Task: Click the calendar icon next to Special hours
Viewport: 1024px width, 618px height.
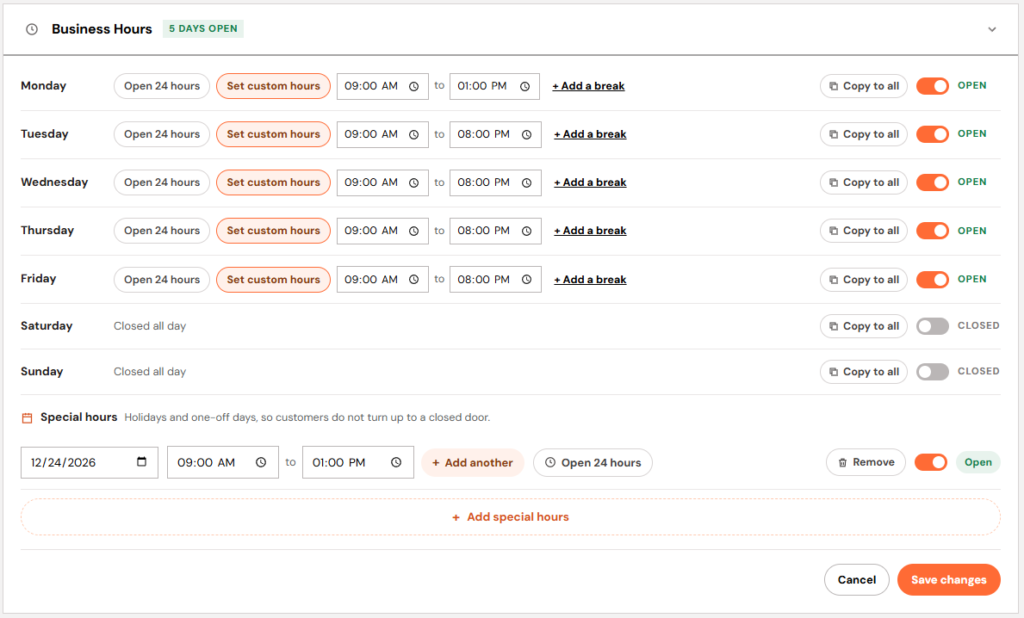Action: pos(27,418)
